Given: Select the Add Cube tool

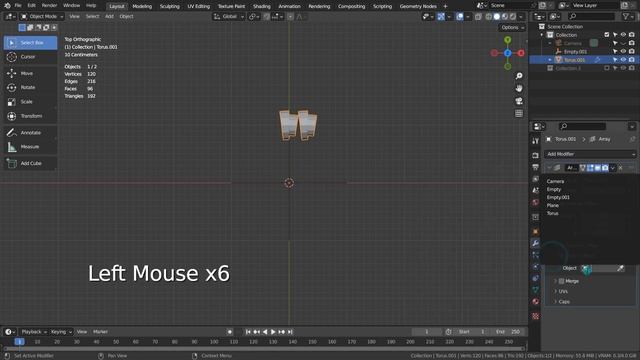Looking at the screenshot, I should coord(30,163).
